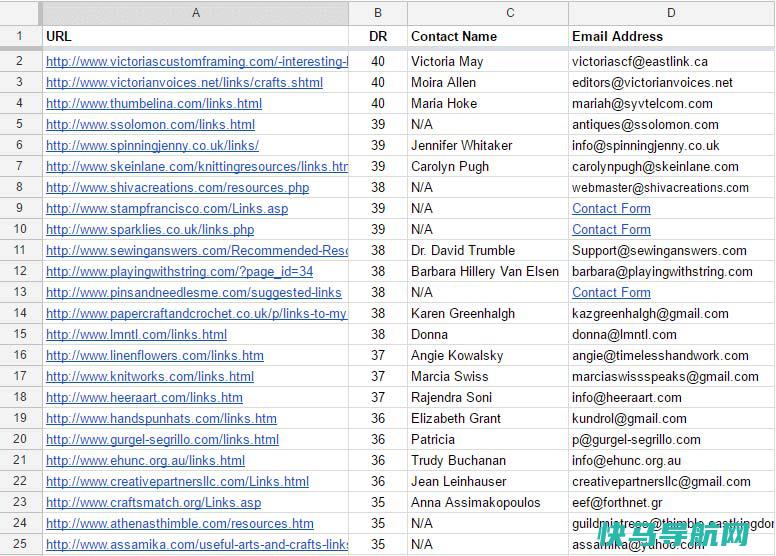Open the athenasthimble.com resources link
Screen dimensions: 776x556
pos(180,523)
